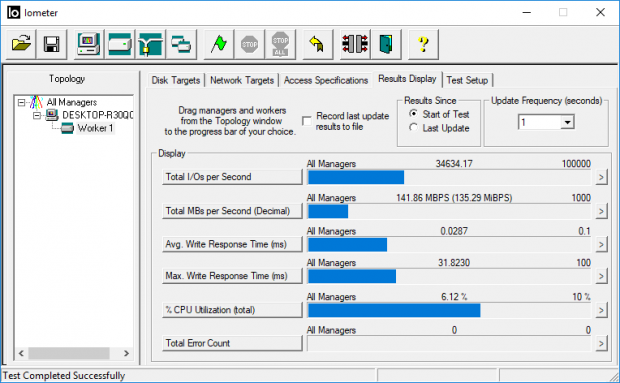
Task: Switch to the Network Targets tab
Action: click(242, 80)
